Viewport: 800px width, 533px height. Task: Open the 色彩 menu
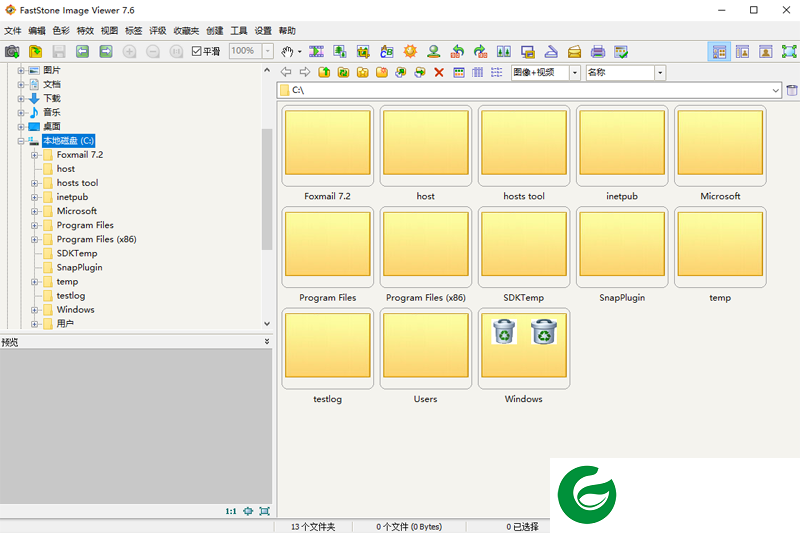[61, 31]
